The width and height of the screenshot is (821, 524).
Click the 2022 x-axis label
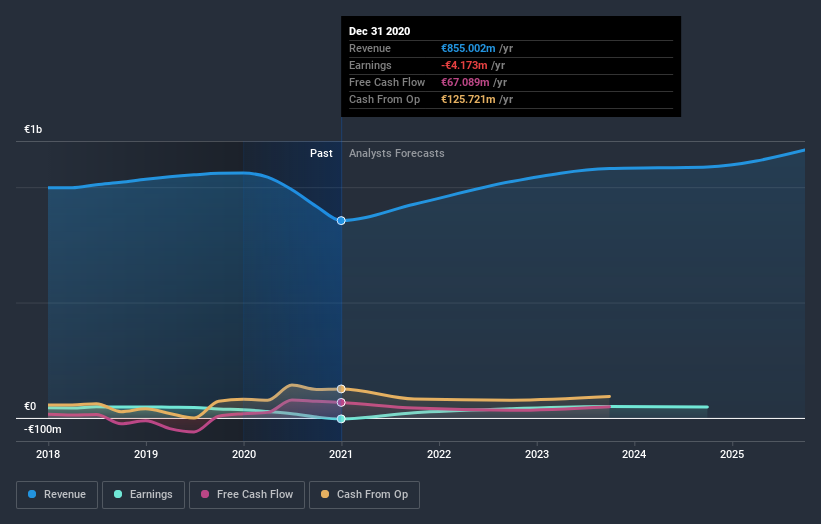click(439, 454)
